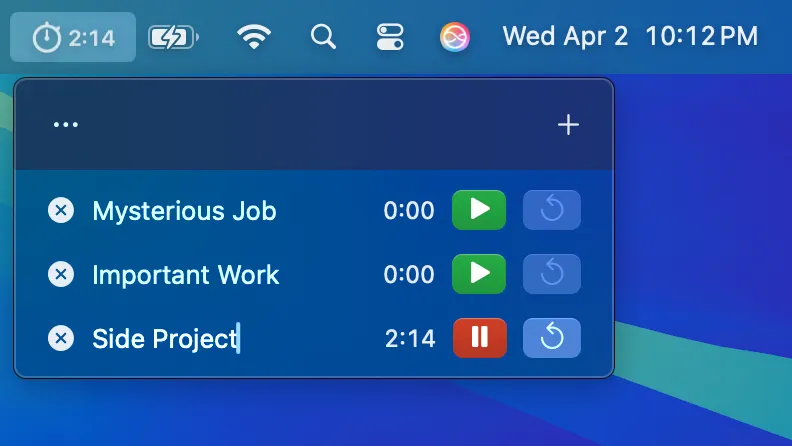This screenshot has height=446, width=792.
Task: Reset the Mysterious Job timer
Action: tap(552, 210)
